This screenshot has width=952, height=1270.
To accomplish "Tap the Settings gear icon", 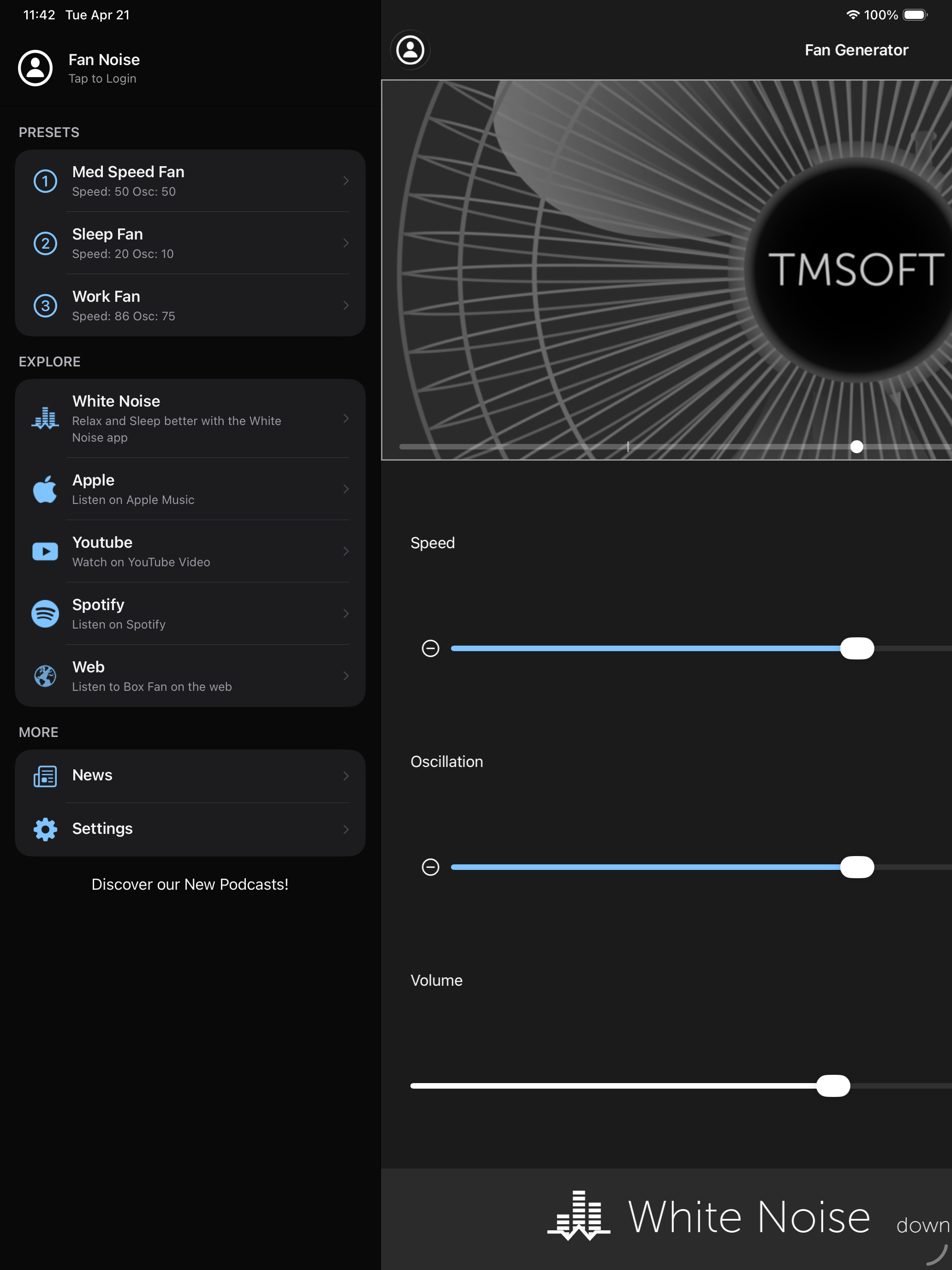I will pyautogui.click(x=45, y=830).
